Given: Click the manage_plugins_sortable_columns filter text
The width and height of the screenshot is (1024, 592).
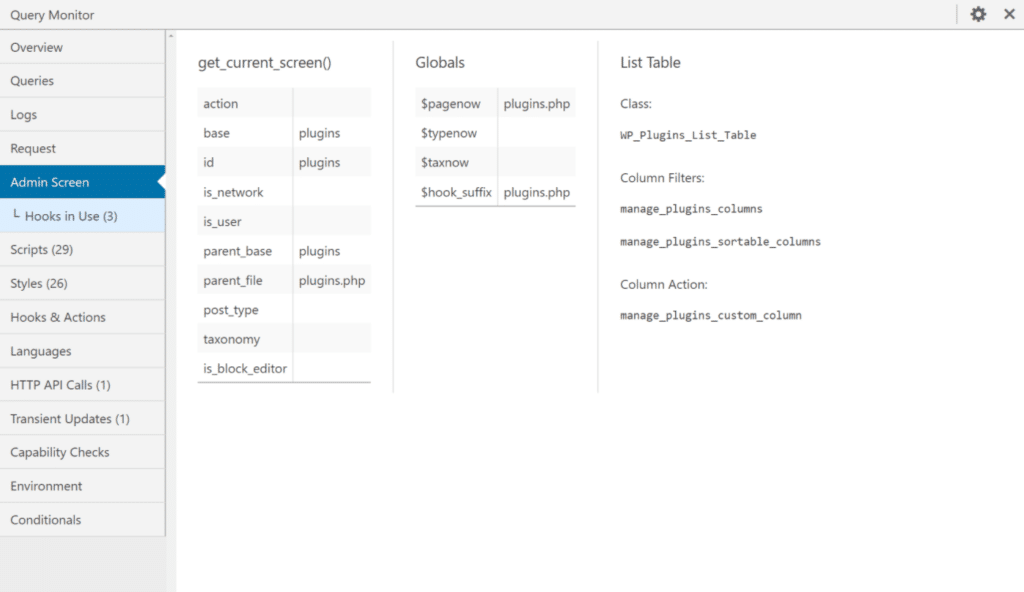Looking at the screenshot, I should pos(720,242).
